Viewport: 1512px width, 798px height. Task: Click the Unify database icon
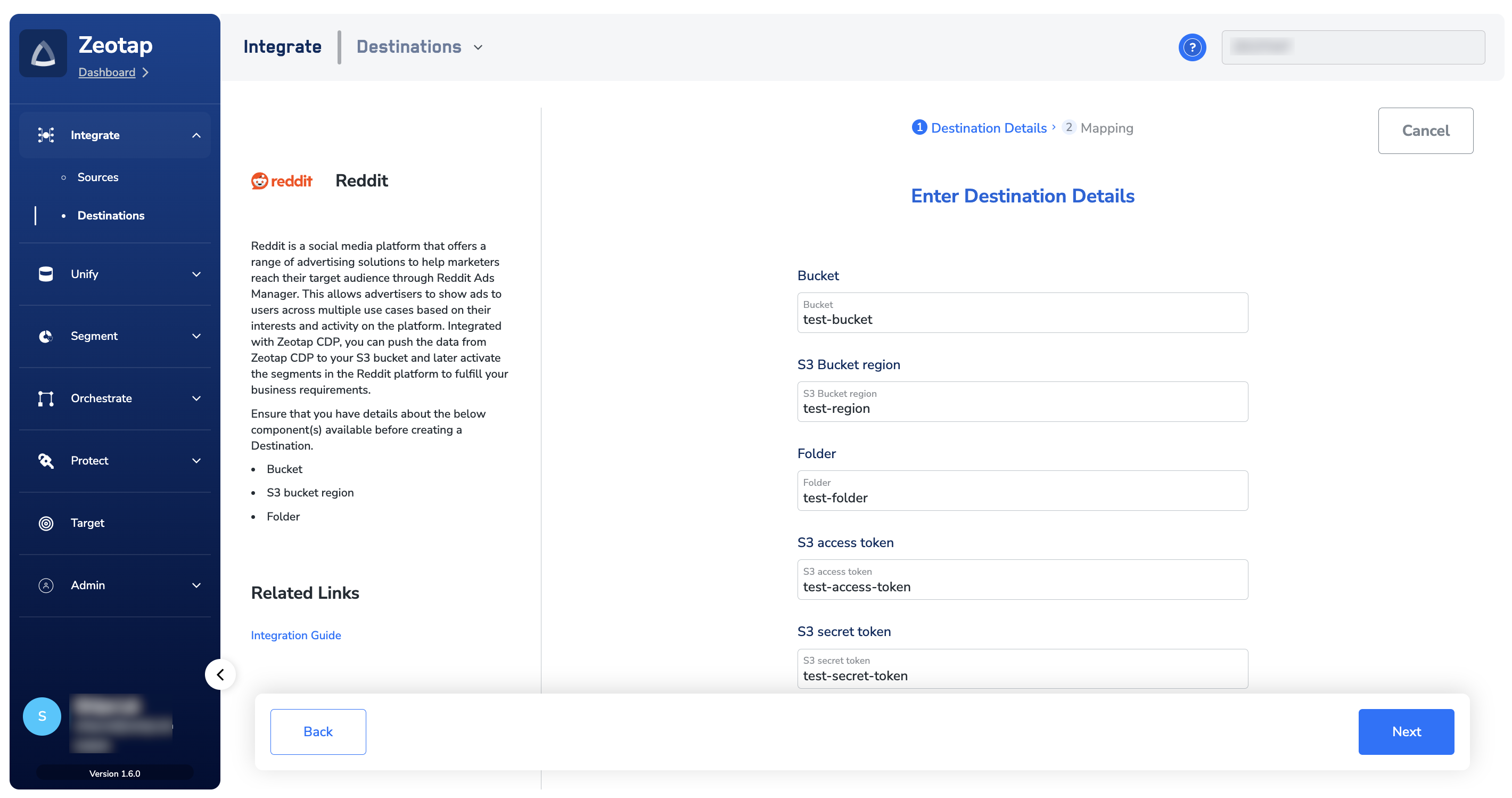coord(46,274)
